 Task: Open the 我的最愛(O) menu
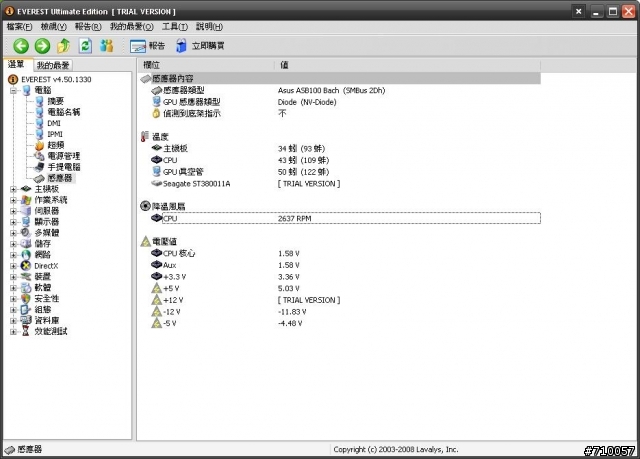coord(131,27)
